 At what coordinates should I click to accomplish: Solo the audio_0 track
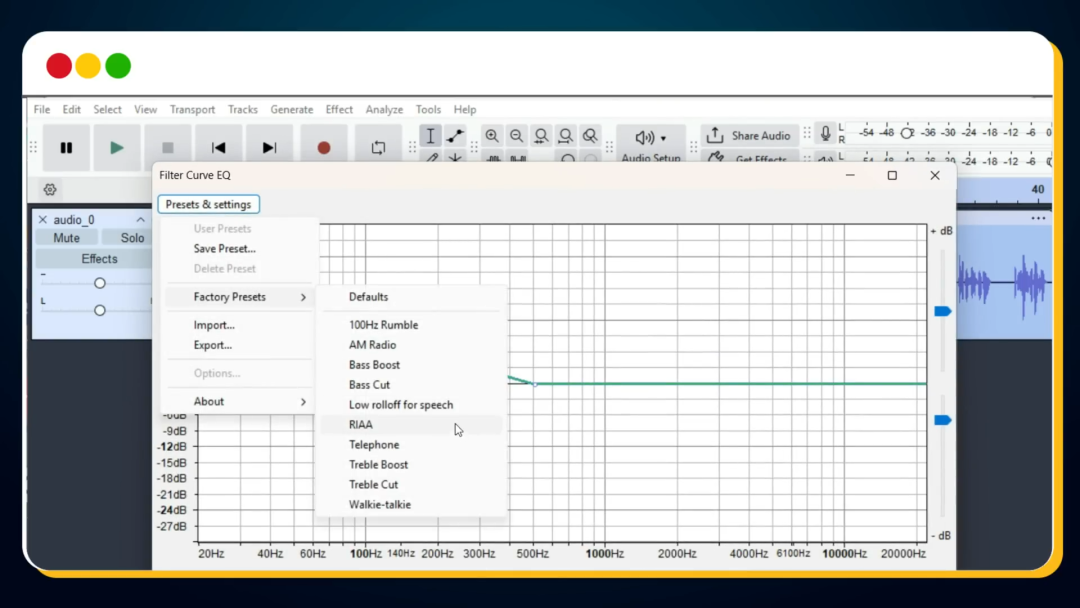click(x=132, y=238)
